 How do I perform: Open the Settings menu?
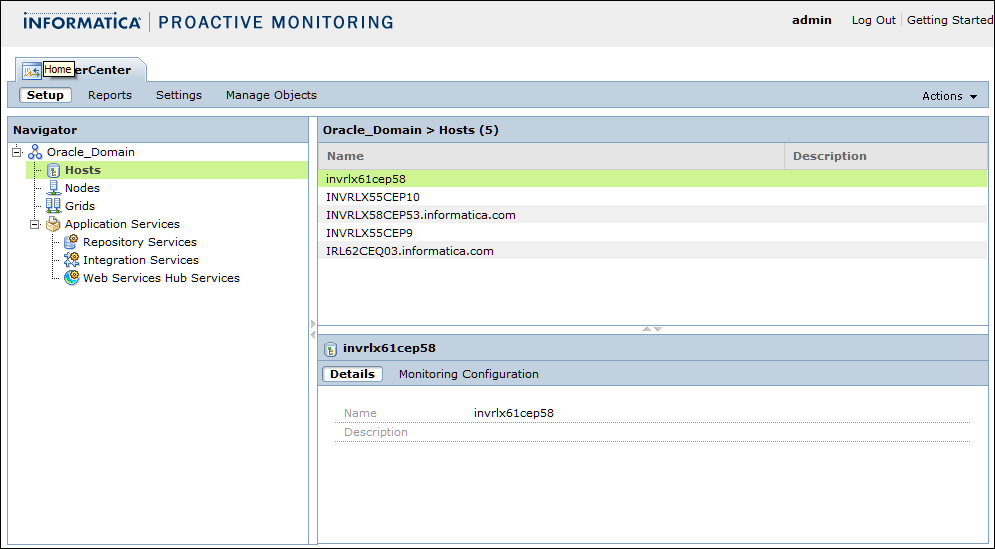pos(179,95)
